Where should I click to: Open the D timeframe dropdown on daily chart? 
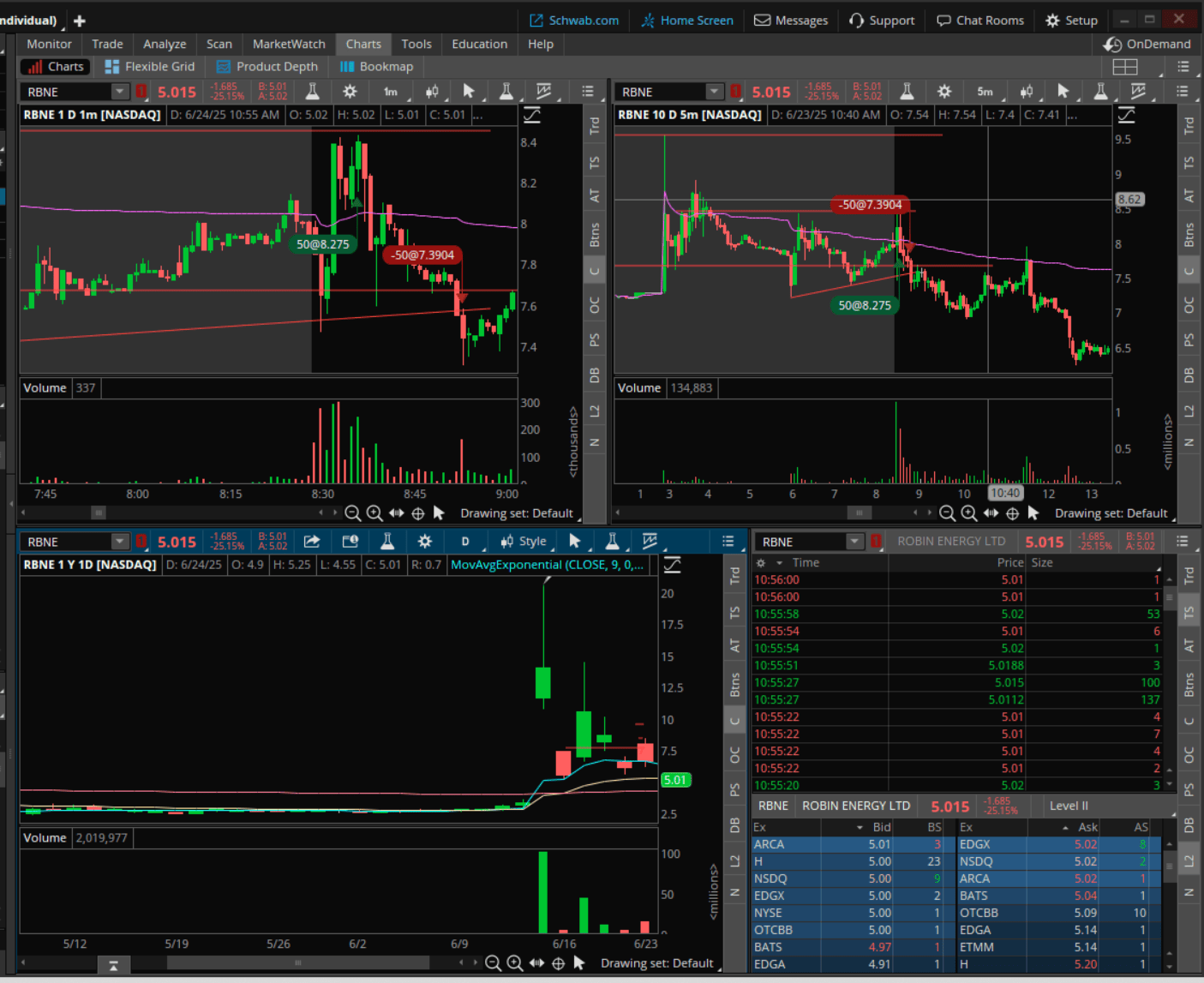click(x=467, y=542)
